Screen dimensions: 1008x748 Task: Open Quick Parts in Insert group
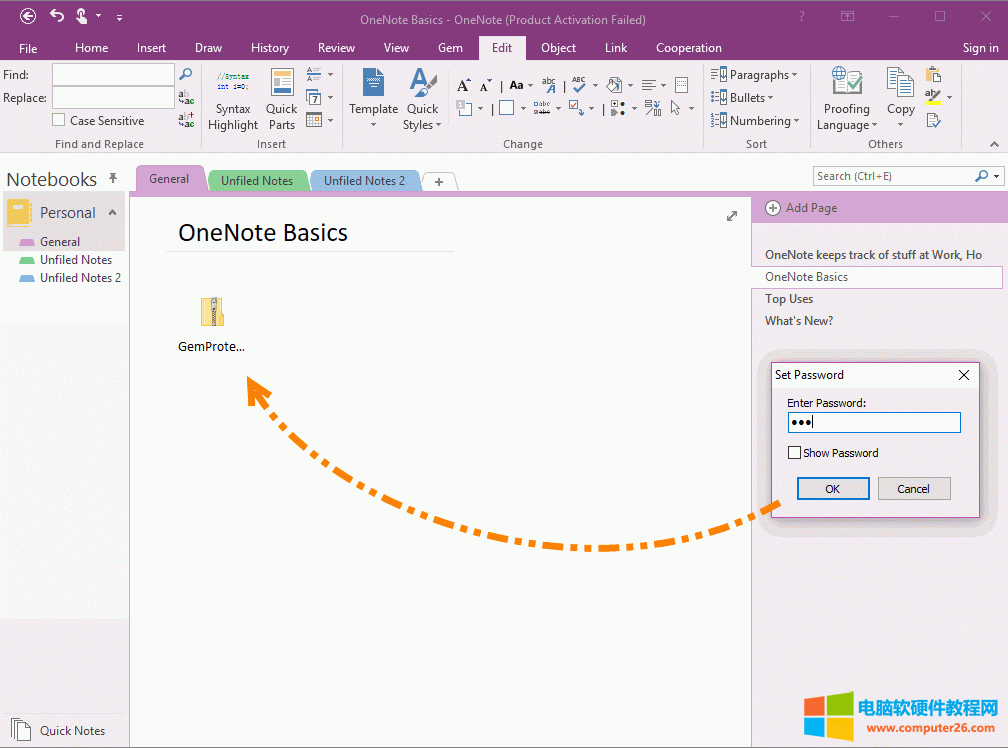(281, 99)
